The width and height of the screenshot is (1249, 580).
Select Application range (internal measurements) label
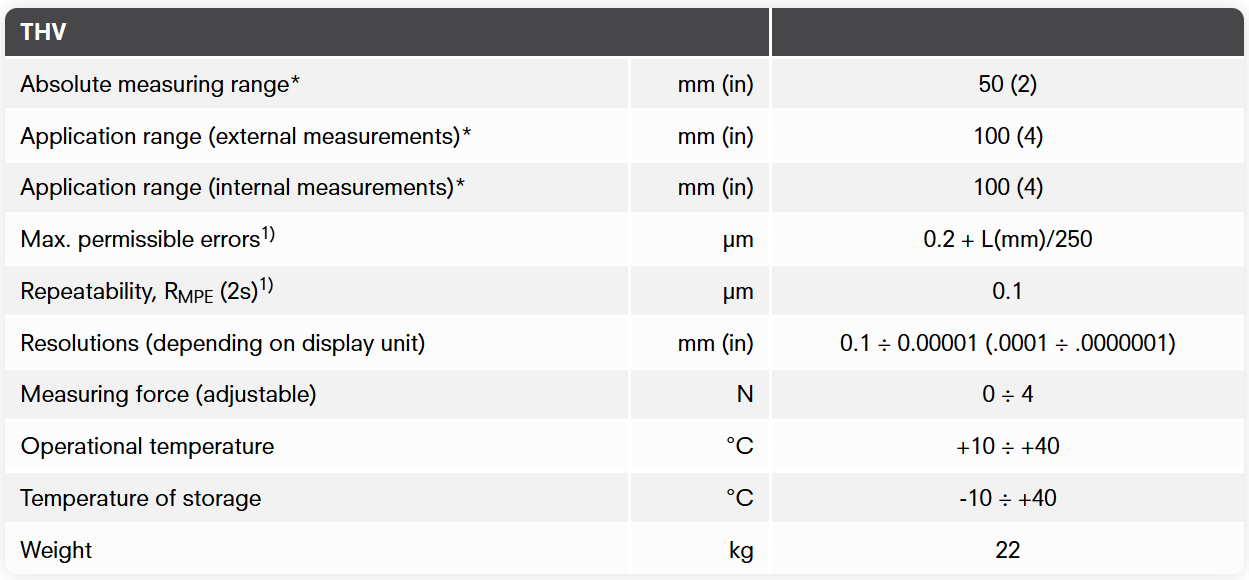[243, 188]
